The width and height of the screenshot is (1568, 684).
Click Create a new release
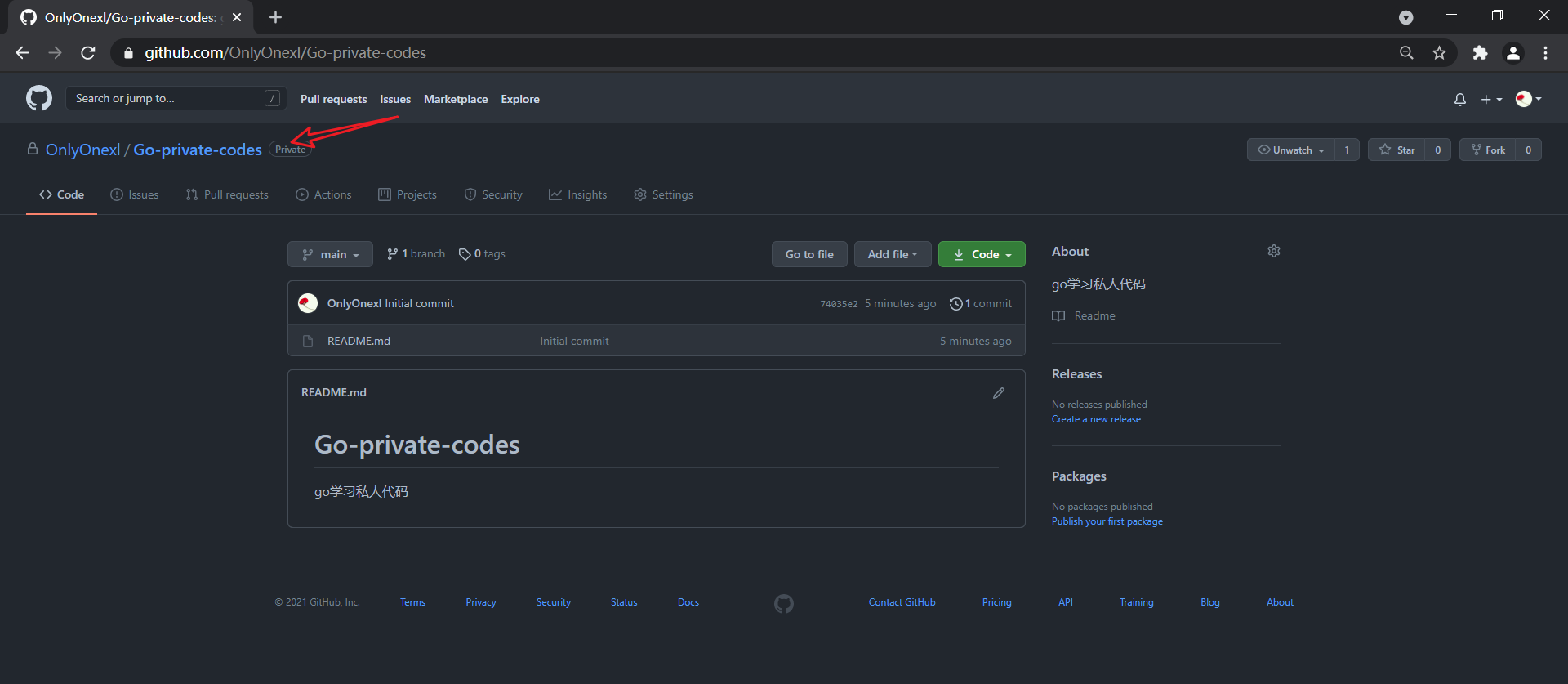point(1096,419)
